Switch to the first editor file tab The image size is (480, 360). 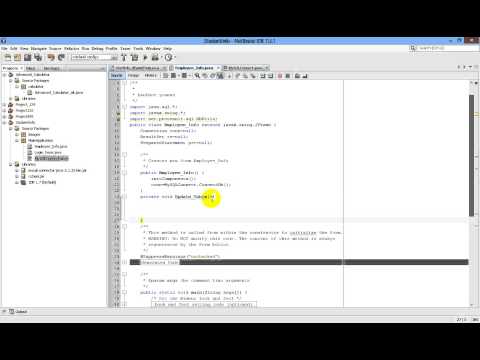tap(138, 68)
